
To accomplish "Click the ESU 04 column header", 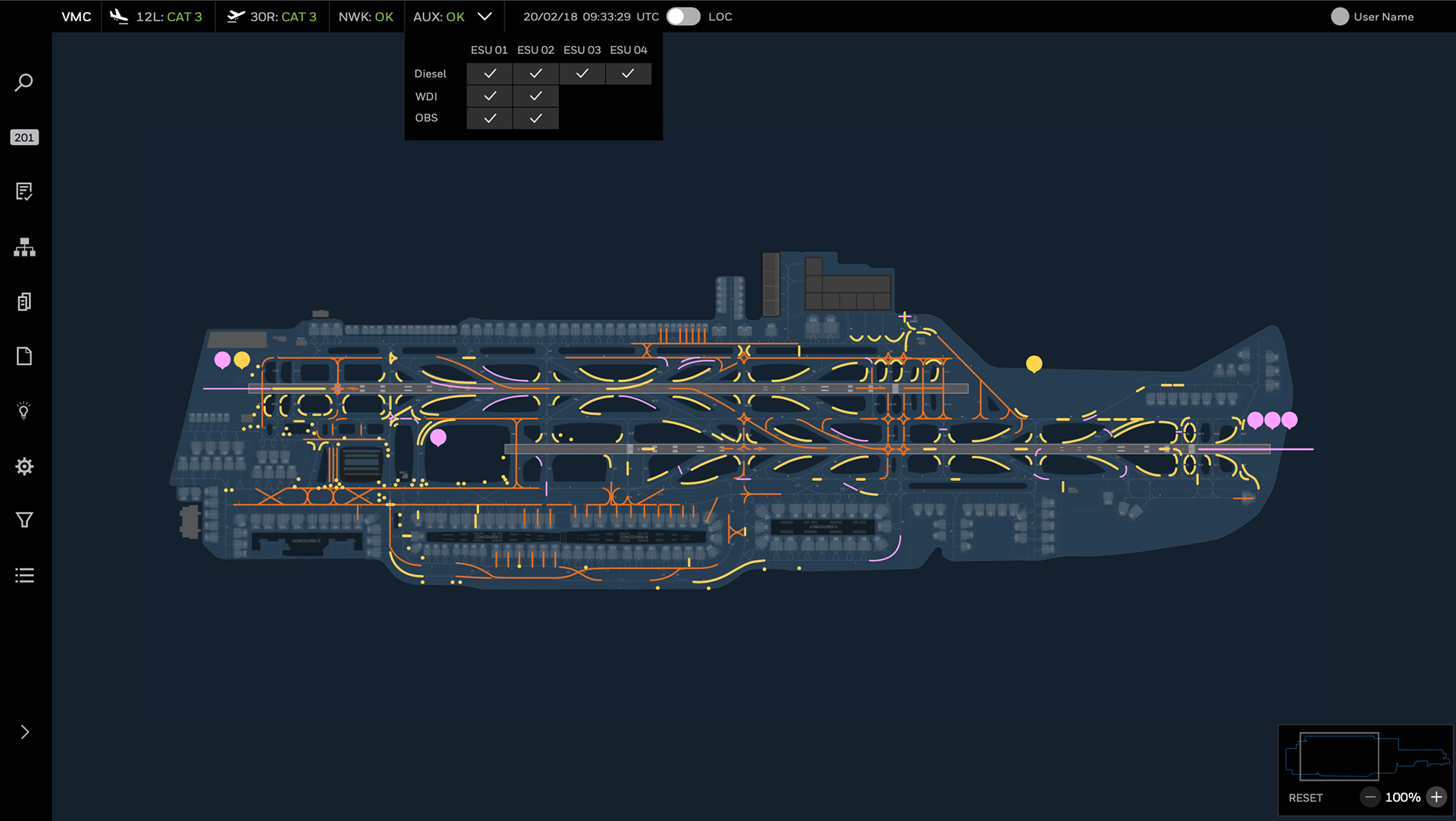I will click(629, 50).
